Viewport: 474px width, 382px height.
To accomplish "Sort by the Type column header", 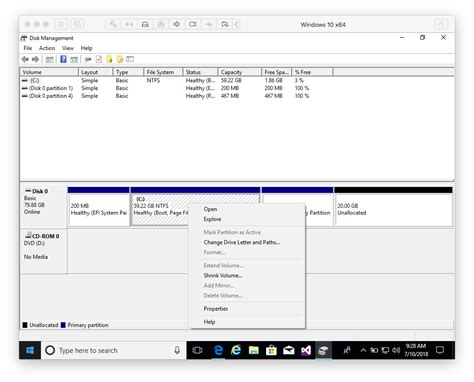I will pyautogui.click(x=128, y=72).
